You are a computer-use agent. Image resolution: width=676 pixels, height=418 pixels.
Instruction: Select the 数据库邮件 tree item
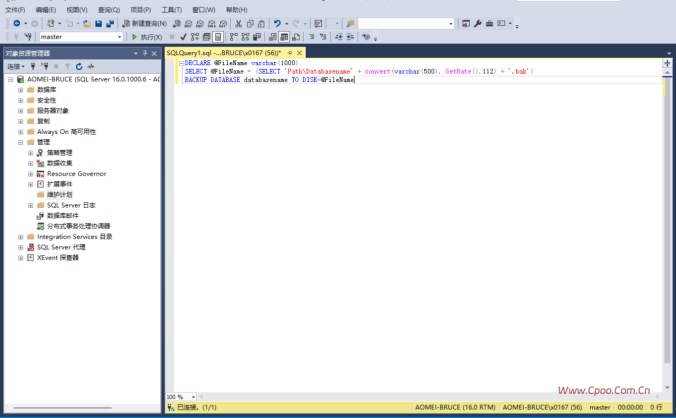pyautogui.click(x=63, y=216)
